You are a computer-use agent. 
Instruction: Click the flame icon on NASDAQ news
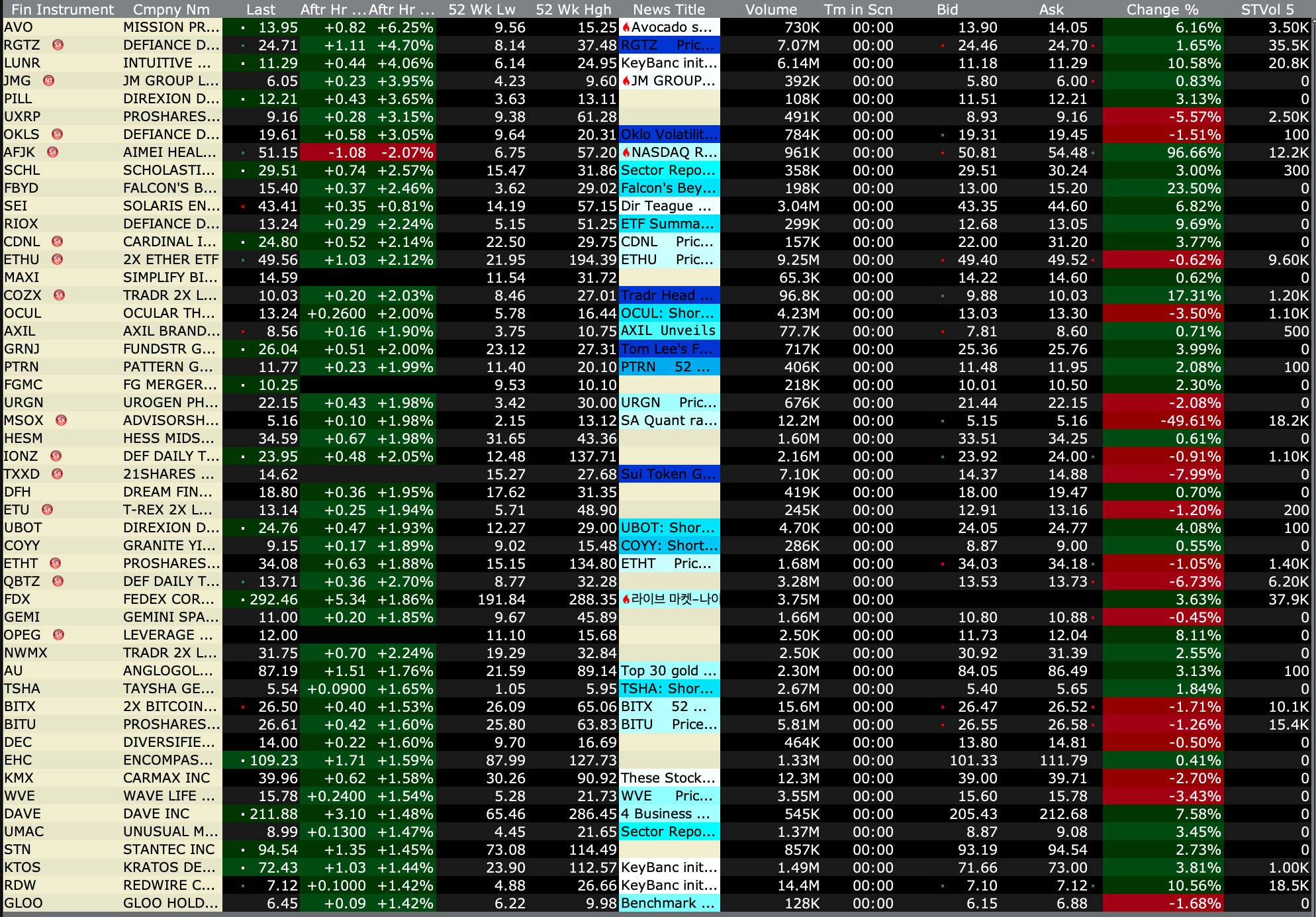(x=626, y=152)
